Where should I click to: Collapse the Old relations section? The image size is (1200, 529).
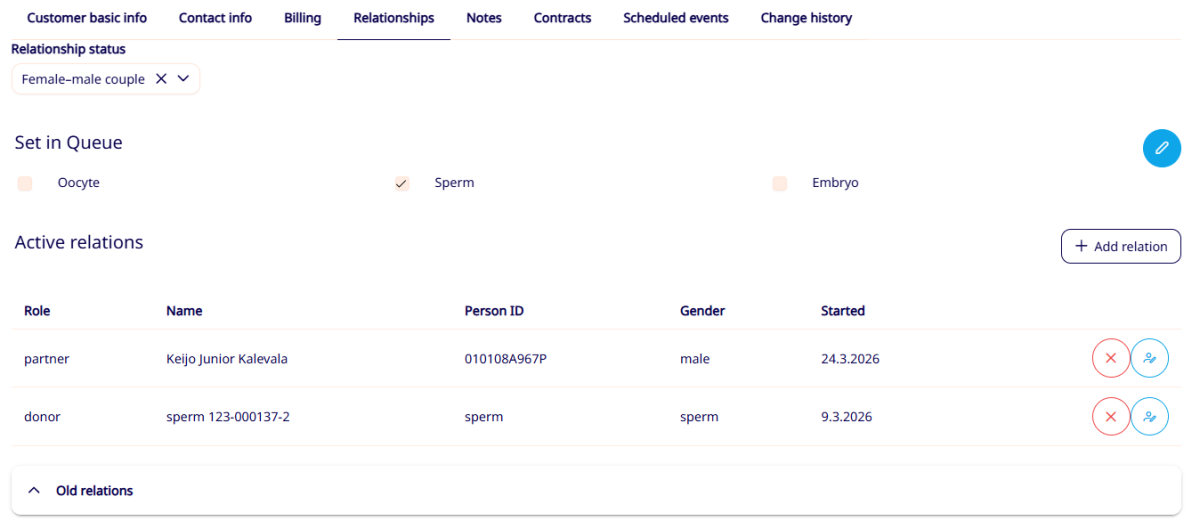coord(34,491)
